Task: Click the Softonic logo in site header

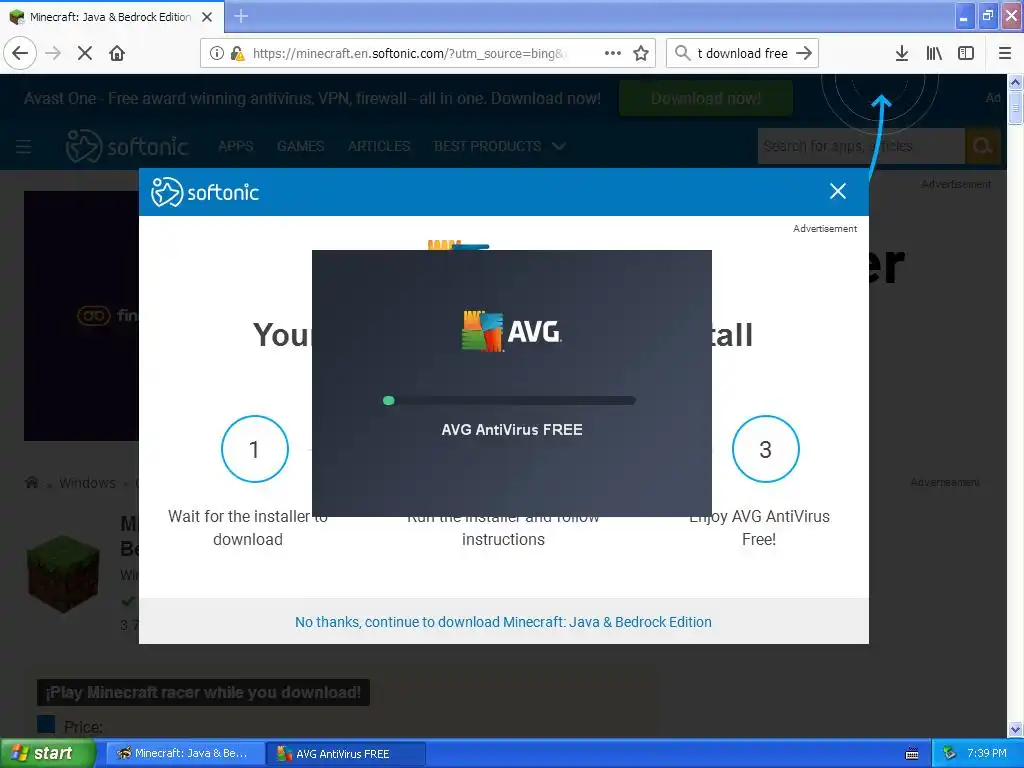Action: [127, 146]
